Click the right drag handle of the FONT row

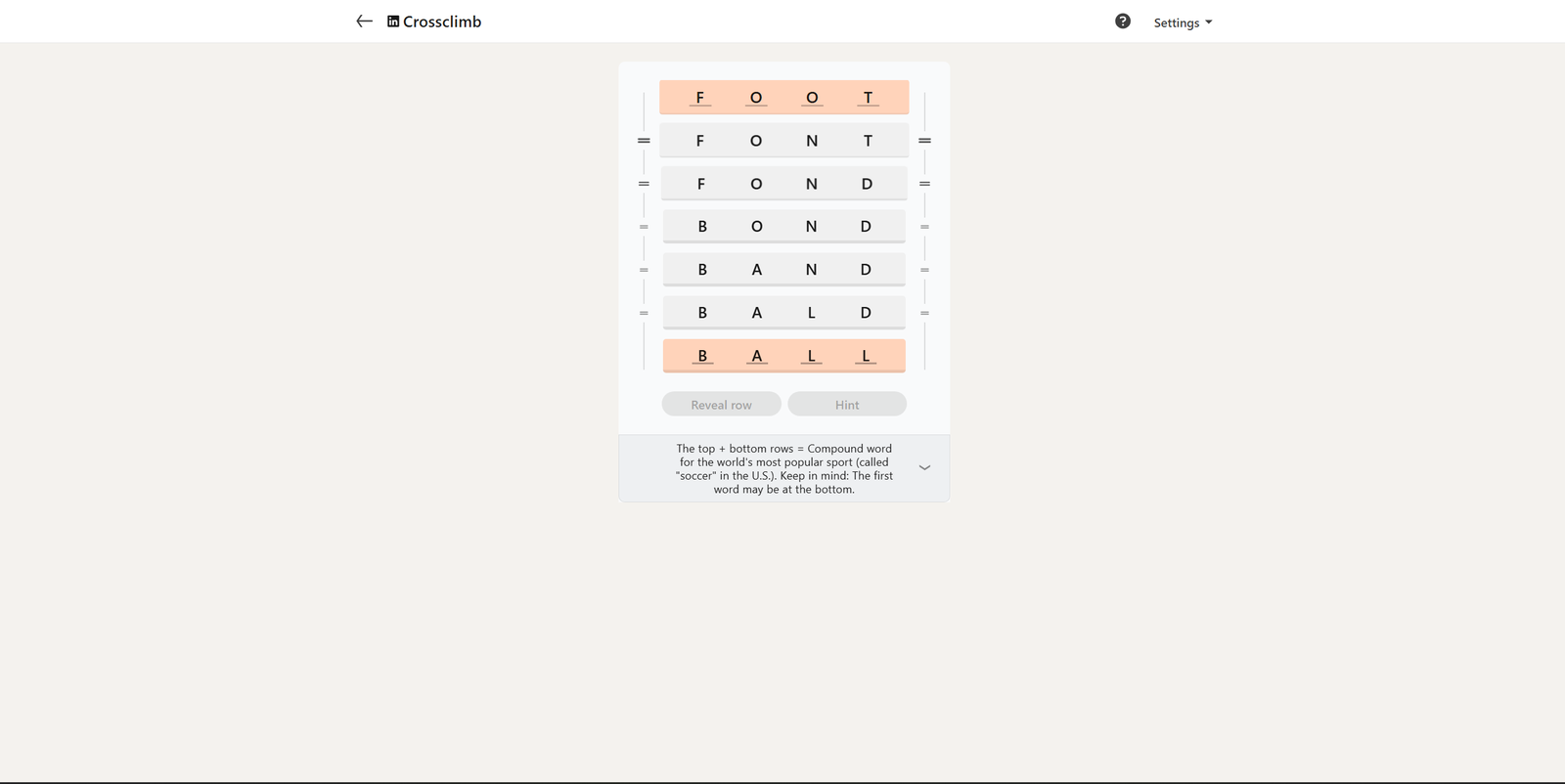[924, 141]
